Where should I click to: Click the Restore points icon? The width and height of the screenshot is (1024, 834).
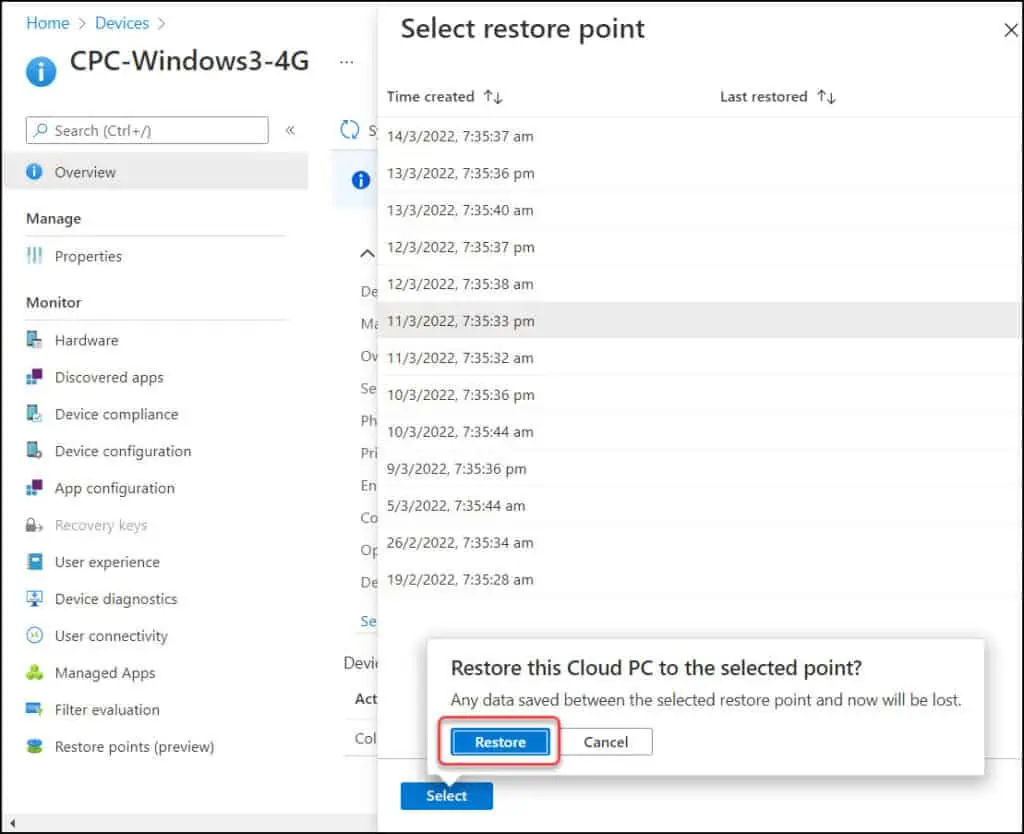point(34,746)
